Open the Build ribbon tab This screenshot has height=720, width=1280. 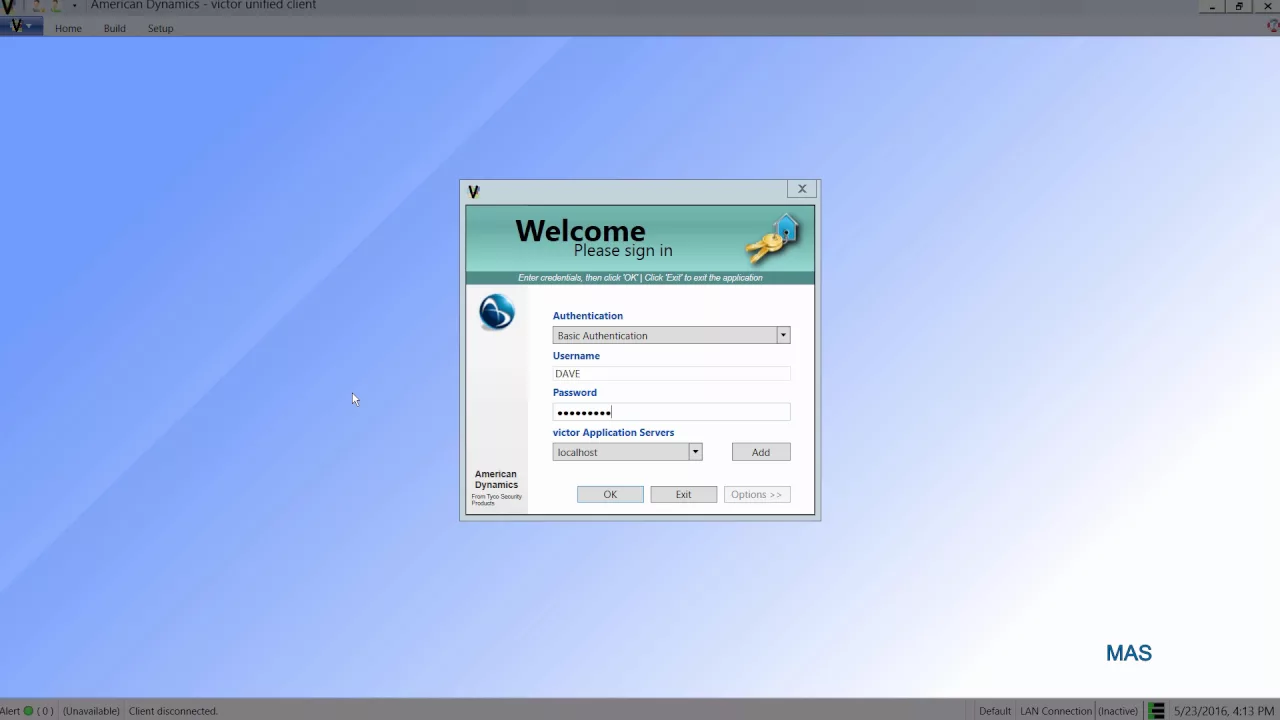(x=114, y=28)
